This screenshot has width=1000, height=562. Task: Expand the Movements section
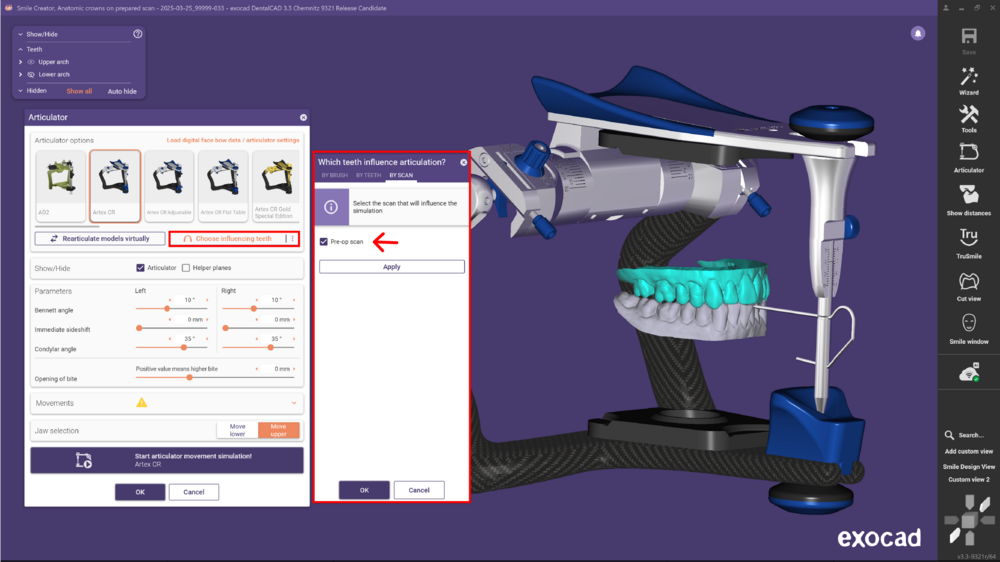[x=294, y=403]
